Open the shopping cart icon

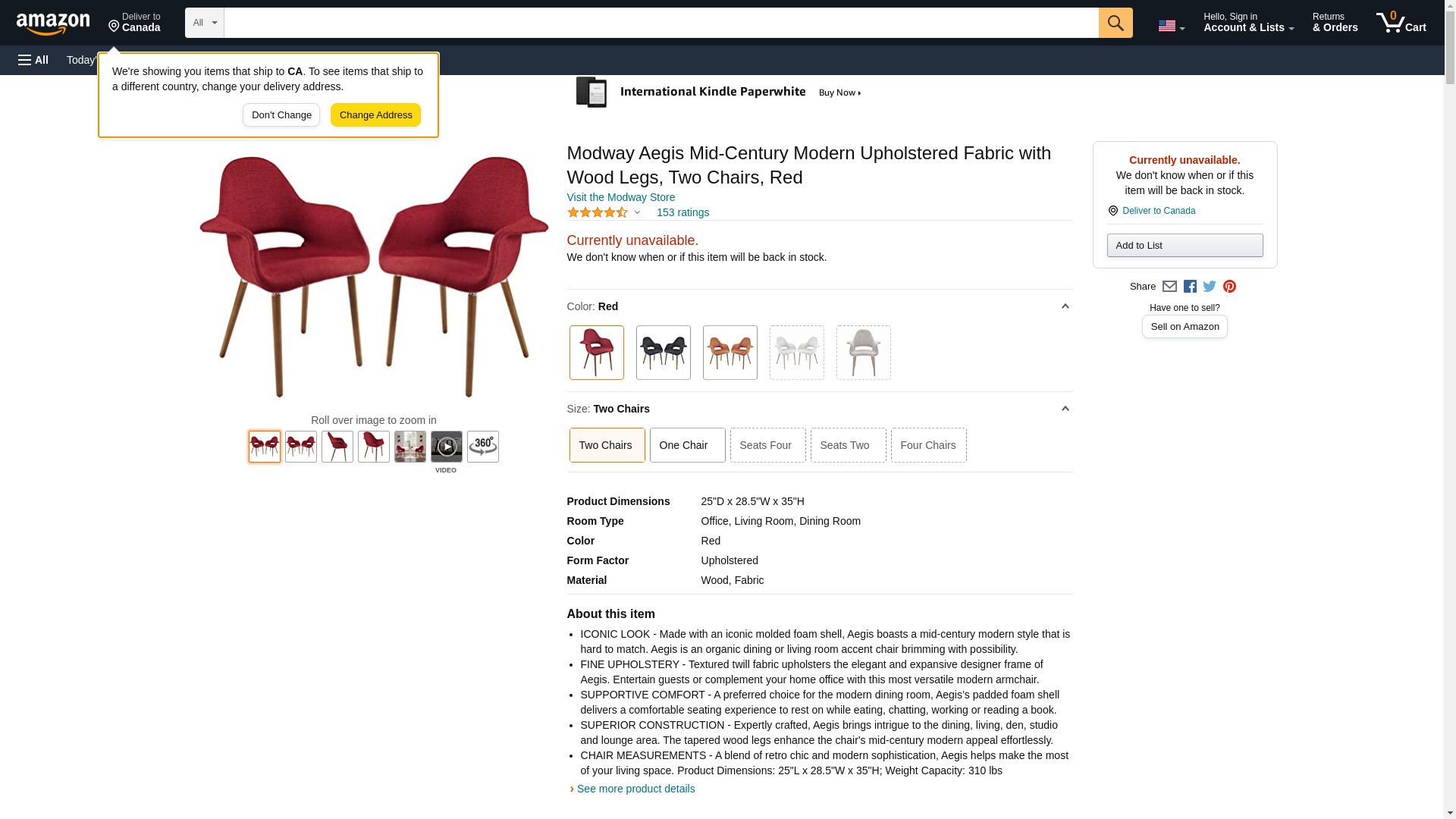pos(1401,23)
